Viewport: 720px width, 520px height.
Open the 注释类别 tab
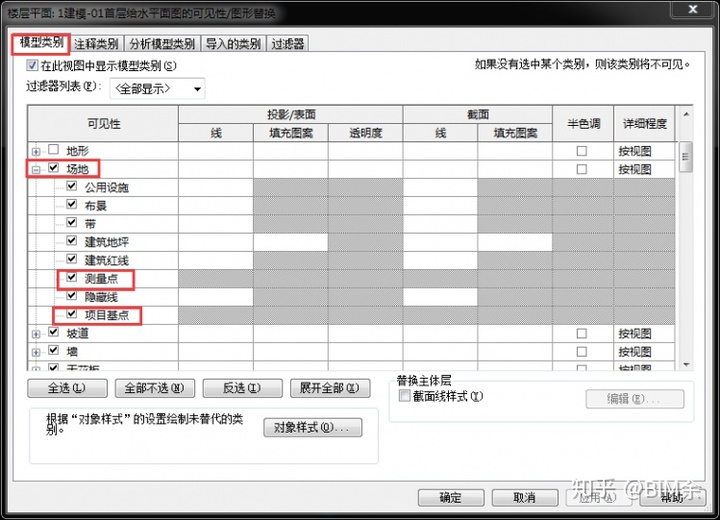click(x=96, y=44)
